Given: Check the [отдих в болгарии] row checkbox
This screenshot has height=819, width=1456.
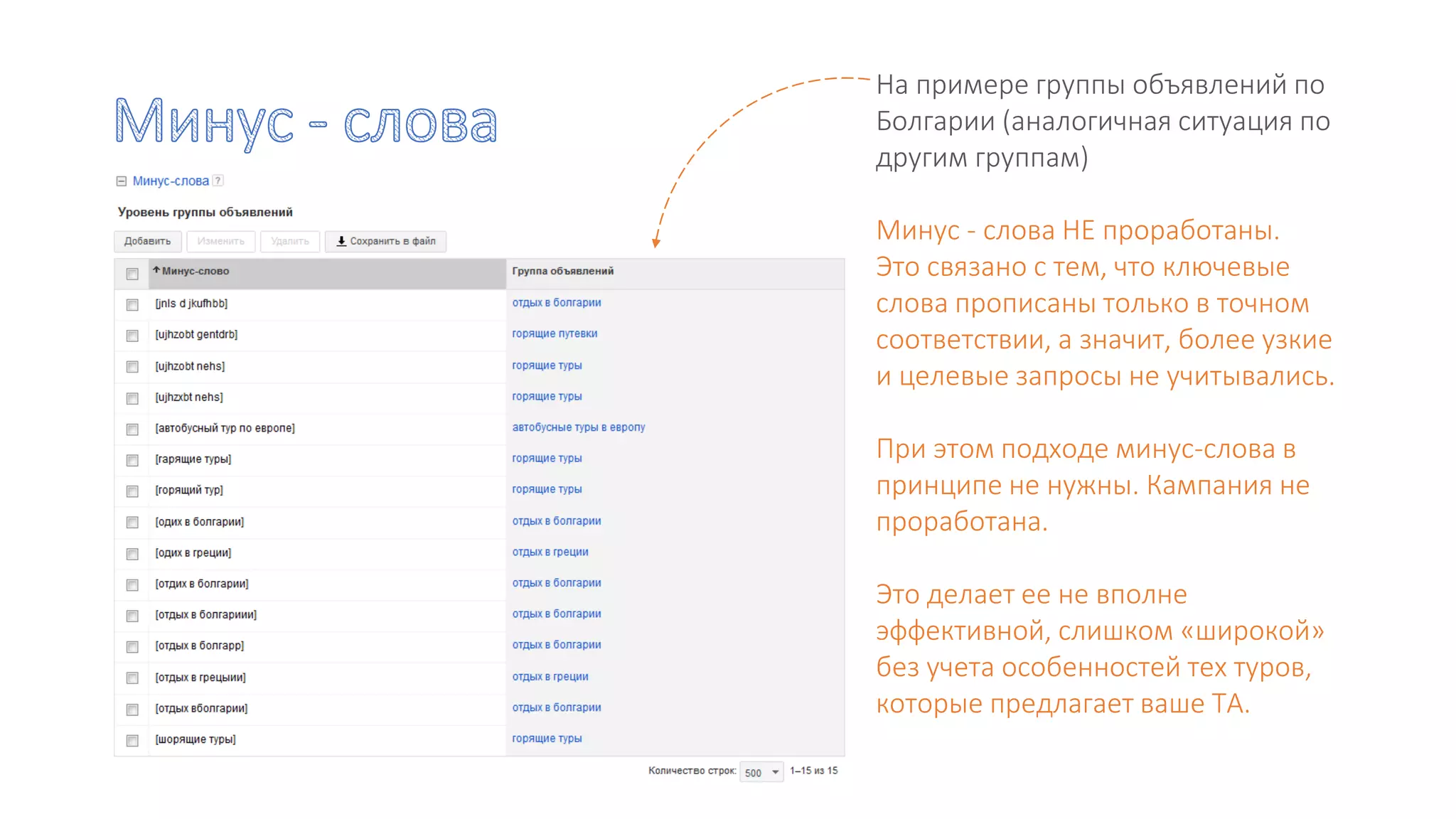Looking at the screenshot, I should click(x=132, y=584).
